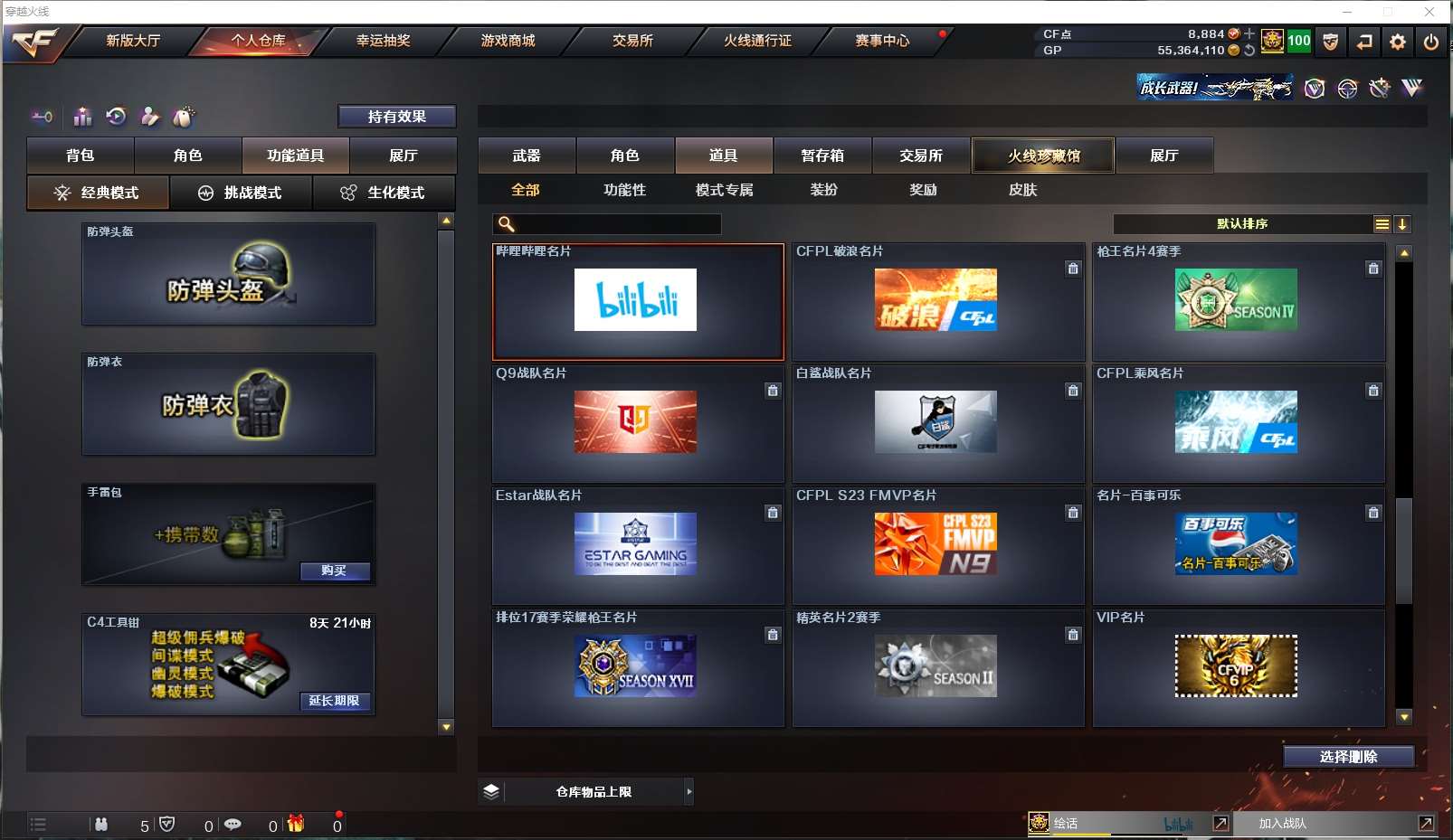
Task: Click trash icon on Q9战队名片 card
Action: (x=773, y=391)
